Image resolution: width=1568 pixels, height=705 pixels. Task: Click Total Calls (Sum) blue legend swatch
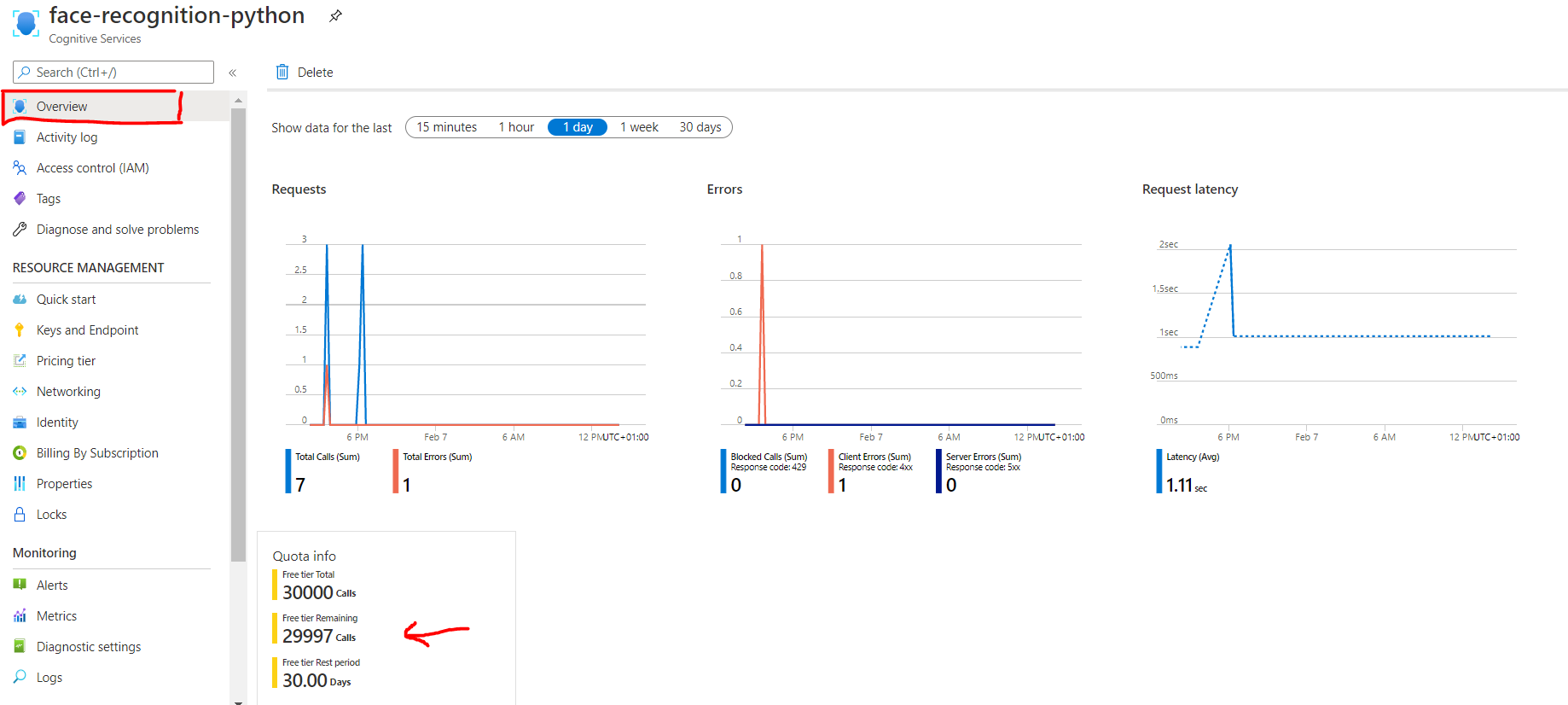coord(288,471)
